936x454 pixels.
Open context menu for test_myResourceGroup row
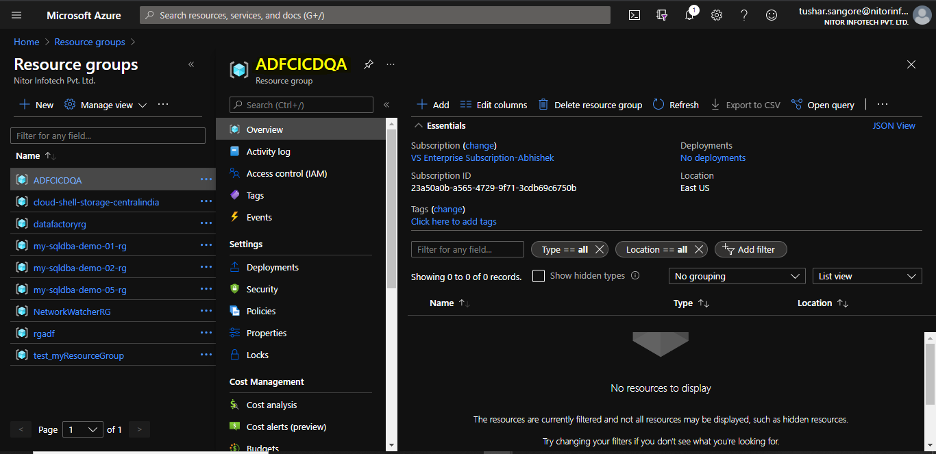point(207,355)
